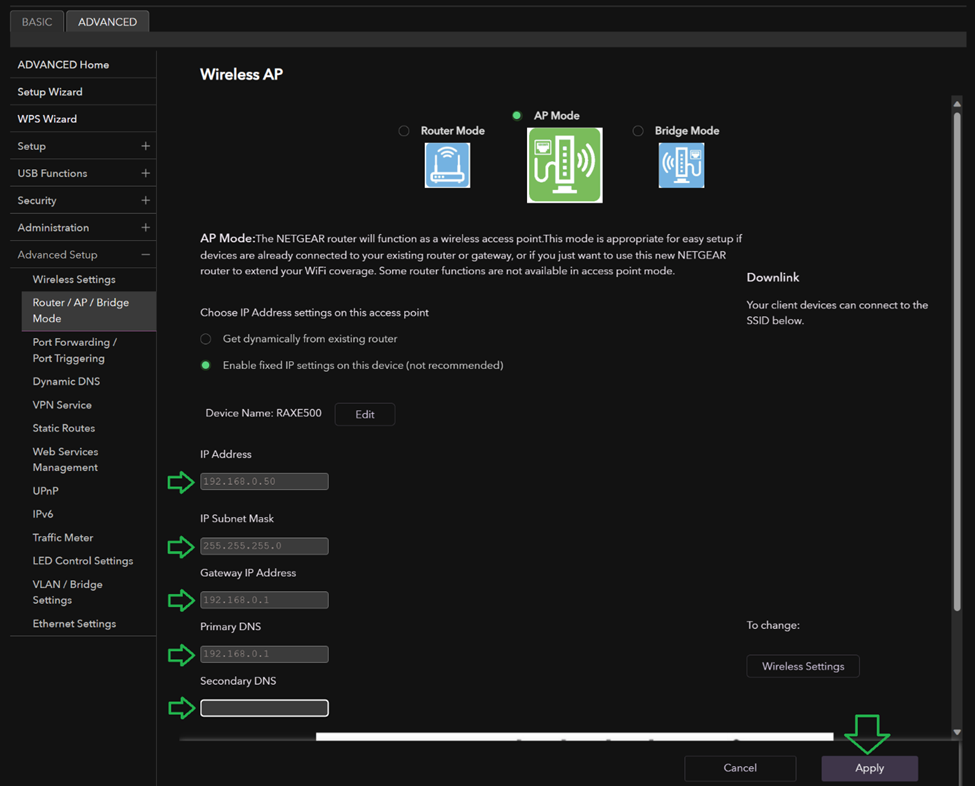This screenshot has width=975, height=786.
Task: Click the Secondary DNS input field
Action: 264,708
